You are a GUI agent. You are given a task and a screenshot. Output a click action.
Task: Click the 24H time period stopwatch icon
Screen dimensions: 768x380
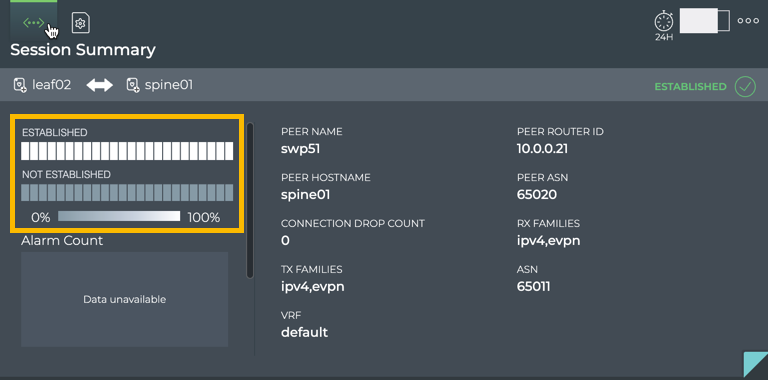click(x=664, y=23)
